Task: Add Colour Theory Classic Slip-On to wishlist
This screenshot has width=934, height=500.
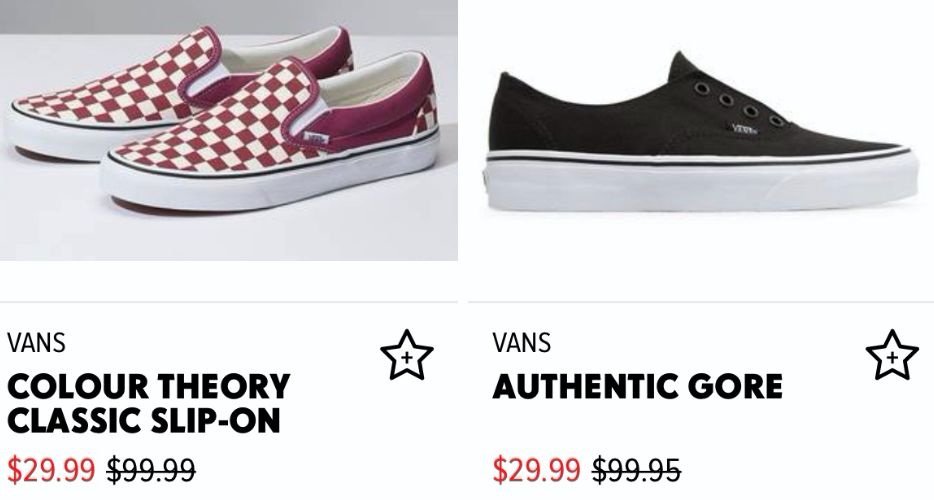Action: tap(407, 355)
